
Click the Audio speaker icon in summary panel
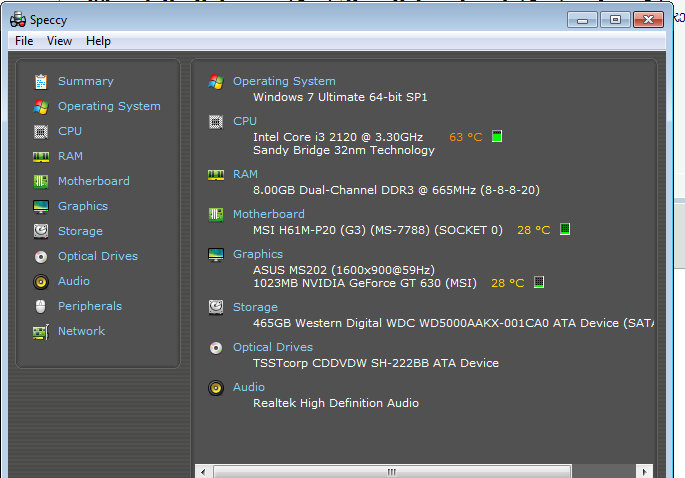click(x=216, y=388)
